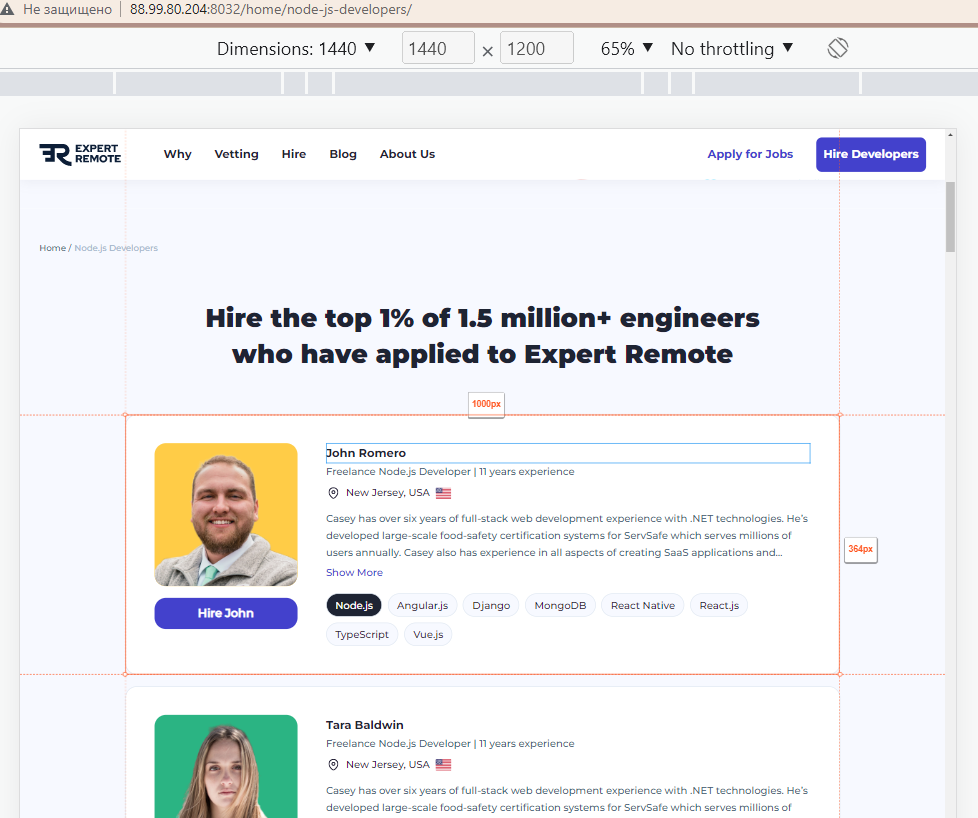Viewport: 978px width, 818px height.
Task: Open the Hire menu item
Action: (x=294, y=154)
